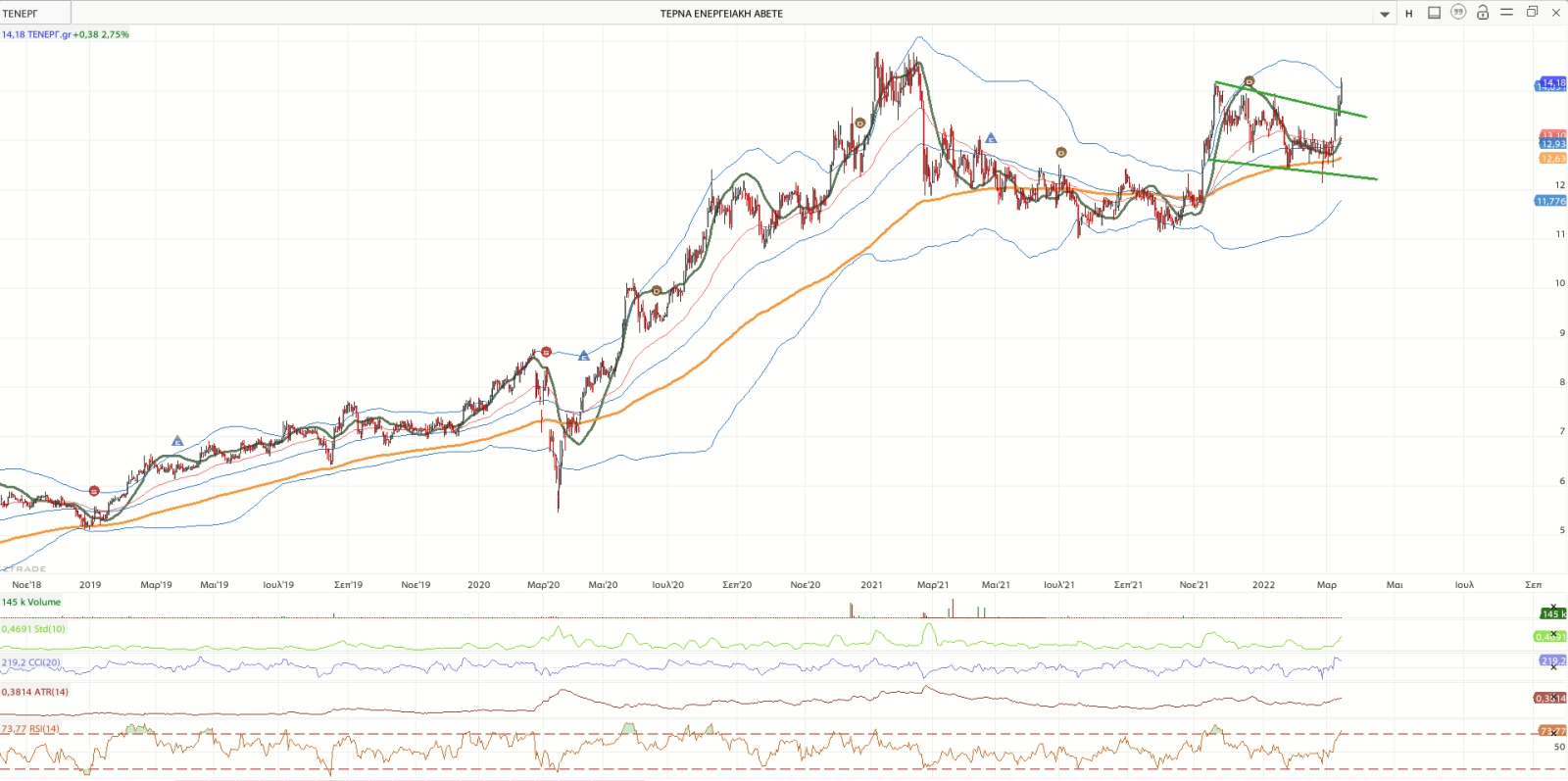
Task: Click the blue 11,776 lower band tag
Action: 1550,201
